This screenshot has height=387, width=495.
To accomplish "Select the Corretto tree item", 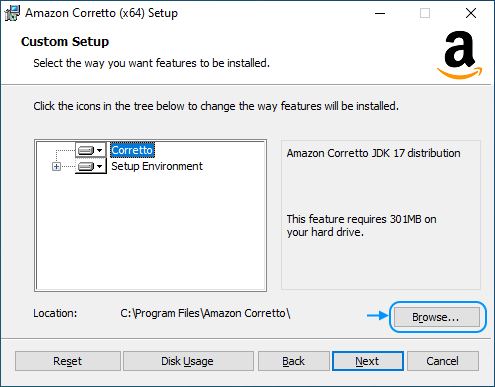I will 132,150.
